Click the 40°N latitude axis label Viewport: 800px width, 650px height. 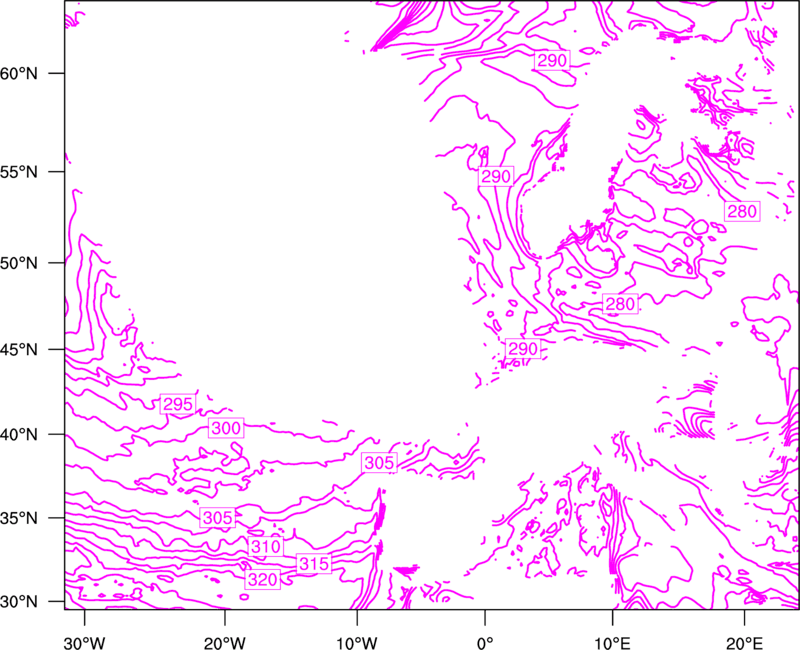[19, 435]
